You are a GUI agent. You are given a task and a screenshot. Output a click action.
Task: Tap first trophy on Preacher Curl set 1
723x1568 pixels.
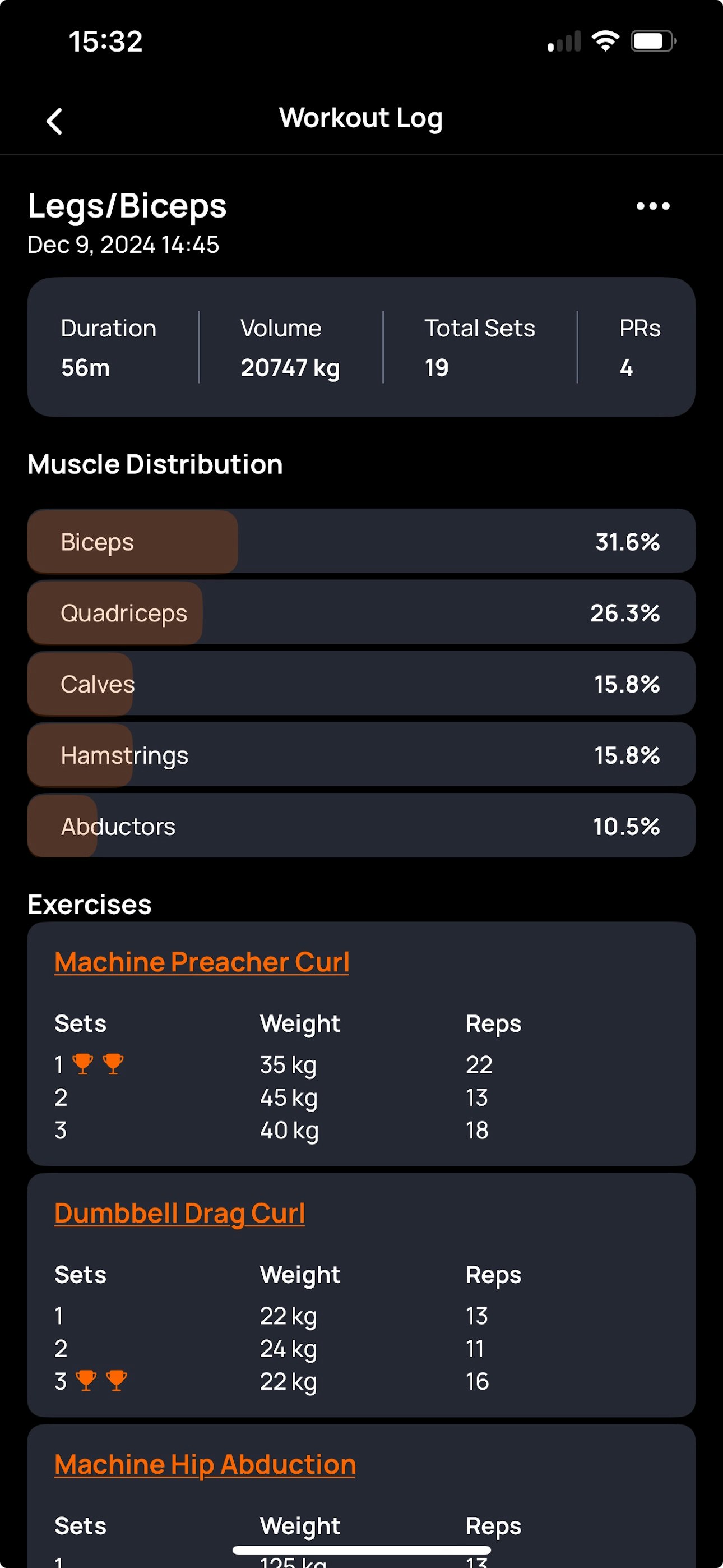point(83,1064)
